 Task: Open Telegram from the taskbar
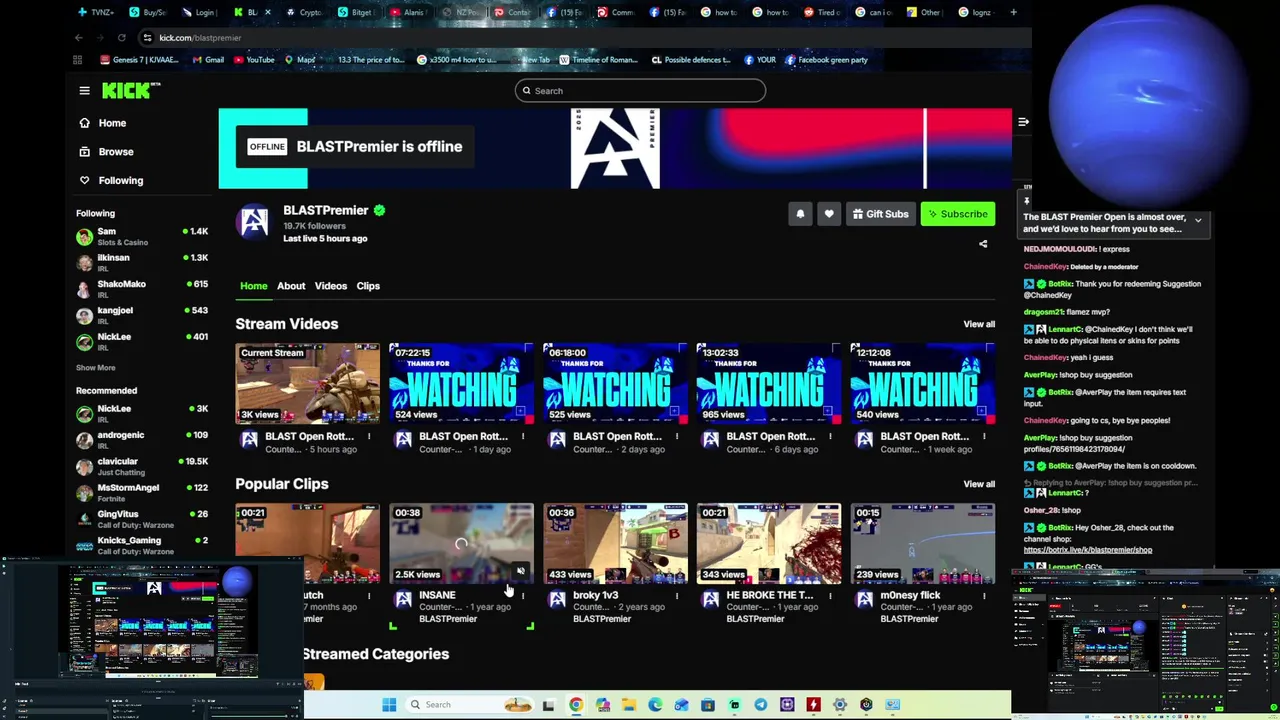[x=761, y=705]
